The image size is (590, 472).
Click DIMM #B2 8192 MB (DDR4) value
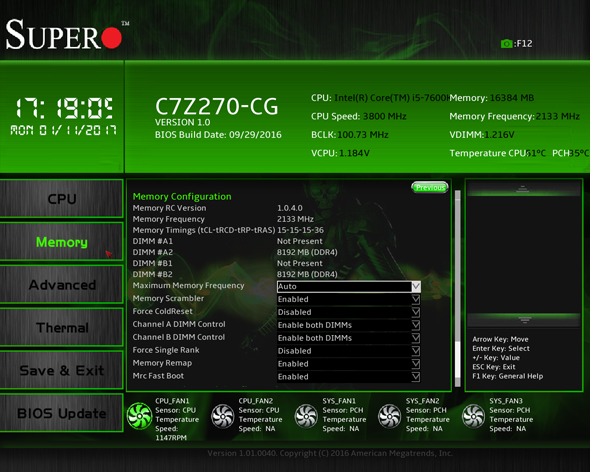coord(307,274)
